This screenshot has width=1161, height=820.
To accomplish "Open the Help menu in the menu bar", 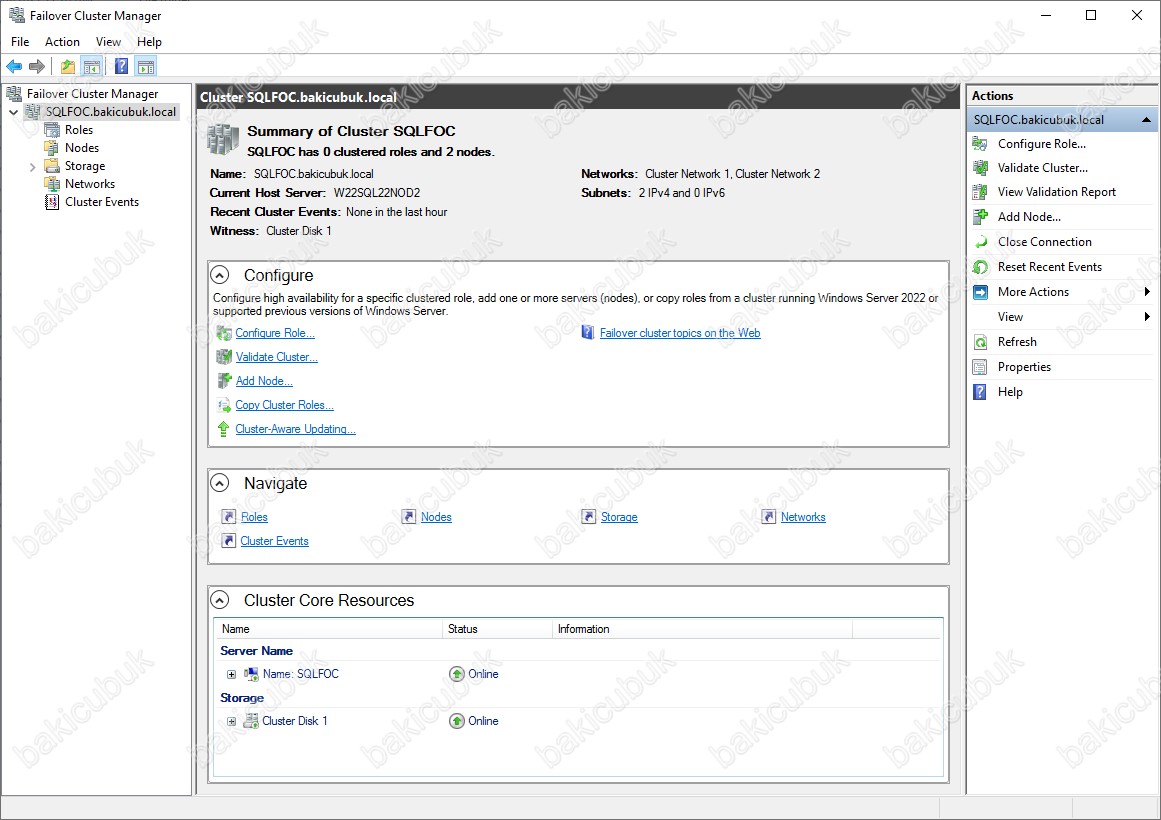I will coord(149,42).
